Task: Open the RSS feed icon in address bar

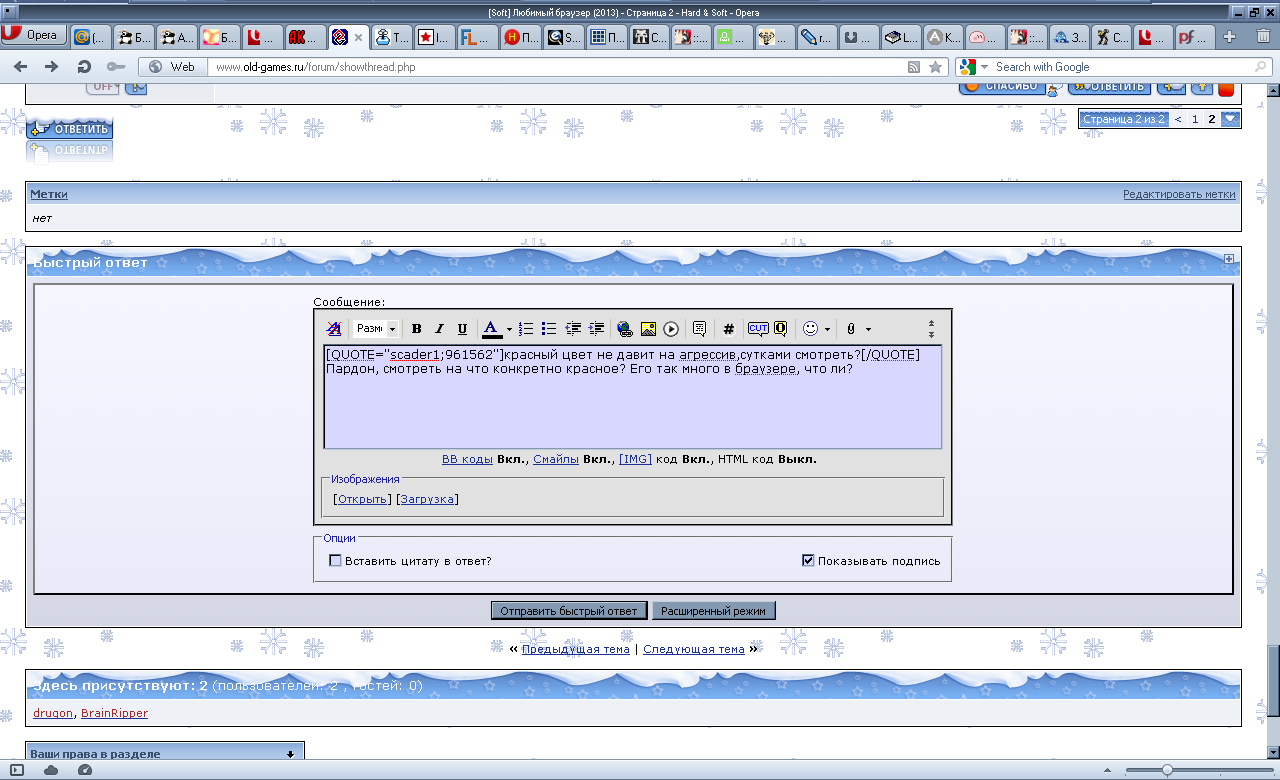Action: (914, 67)
